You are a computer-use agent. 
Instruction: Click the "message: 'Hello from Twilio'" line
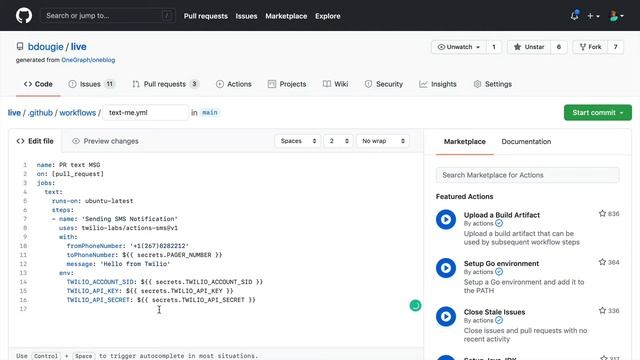pos(118,264)
